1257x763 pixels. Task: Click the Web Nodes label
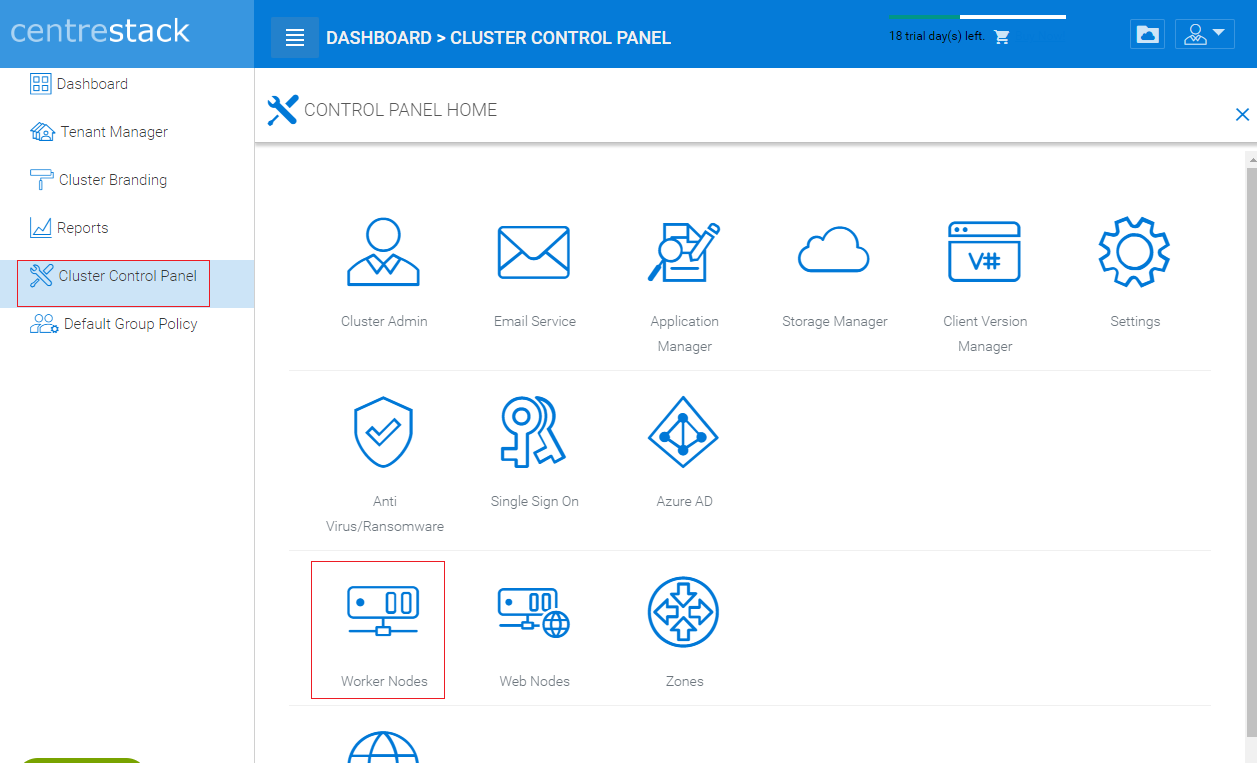(535, 682)
